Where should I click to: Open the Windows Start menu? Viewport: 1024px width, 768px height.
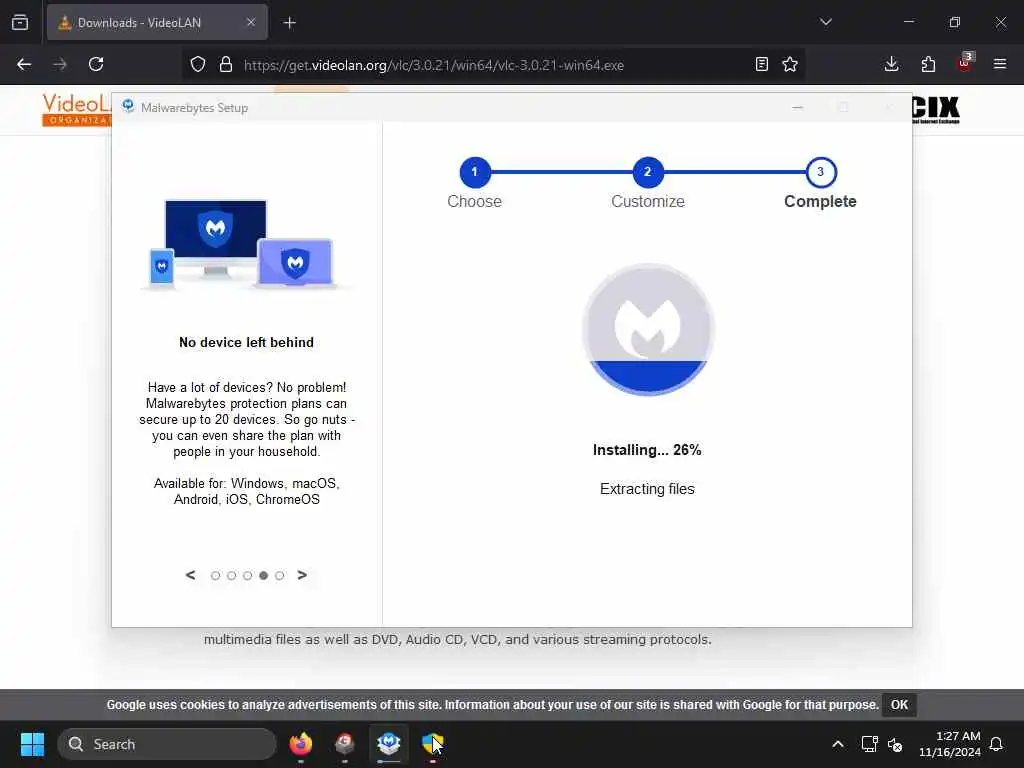[32, 744]
